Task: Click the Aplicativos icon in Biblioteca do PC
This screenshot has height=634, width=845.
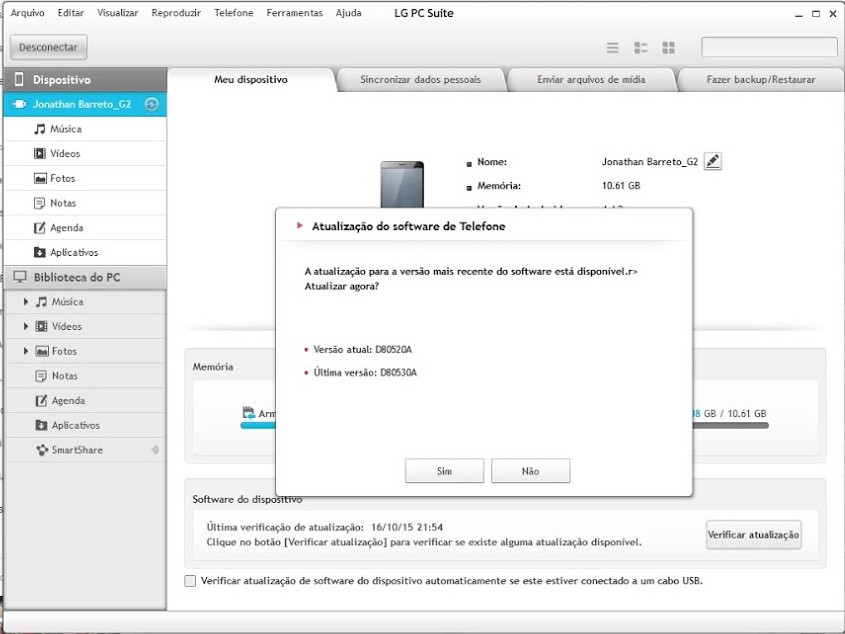Action: 41,425
